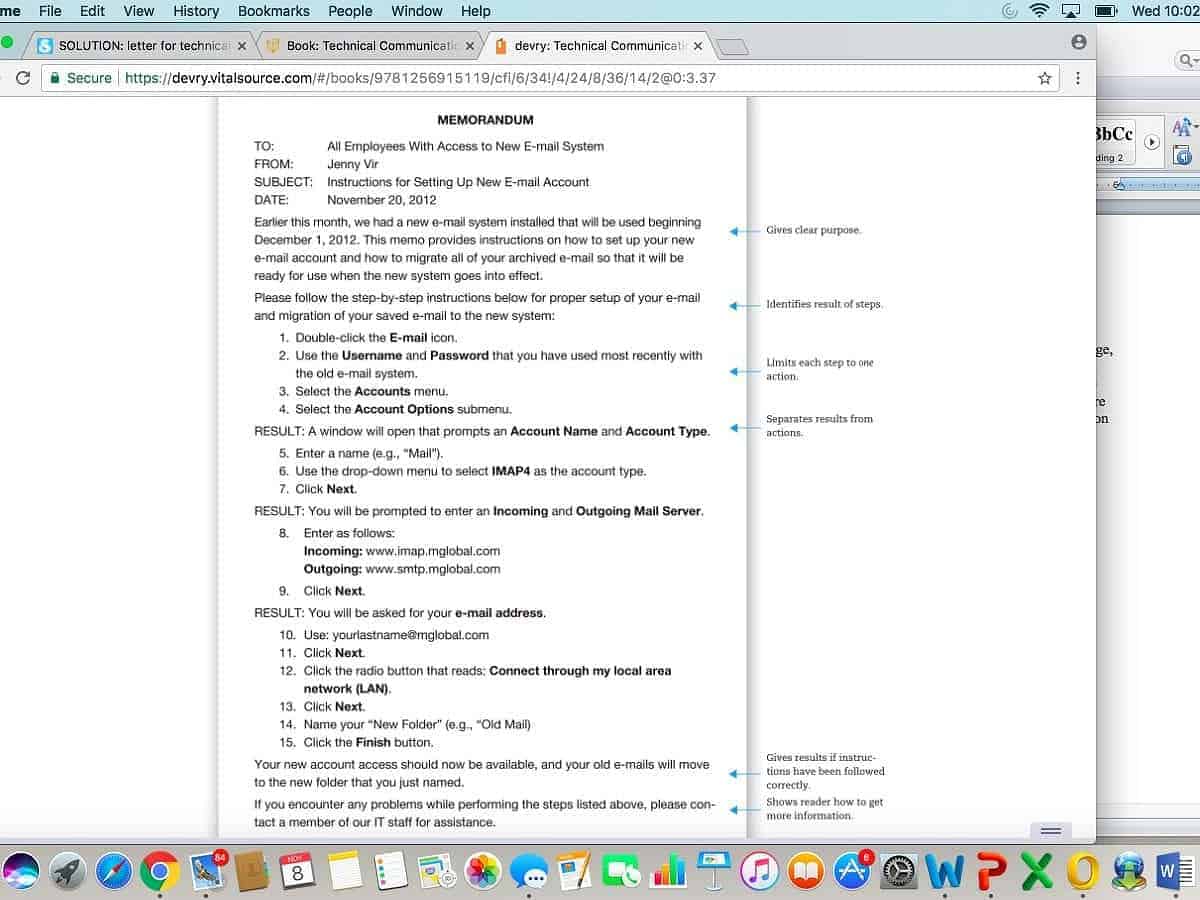Open System Preferences from the dock
The image size is (1200, 900).
pos(898,872)
